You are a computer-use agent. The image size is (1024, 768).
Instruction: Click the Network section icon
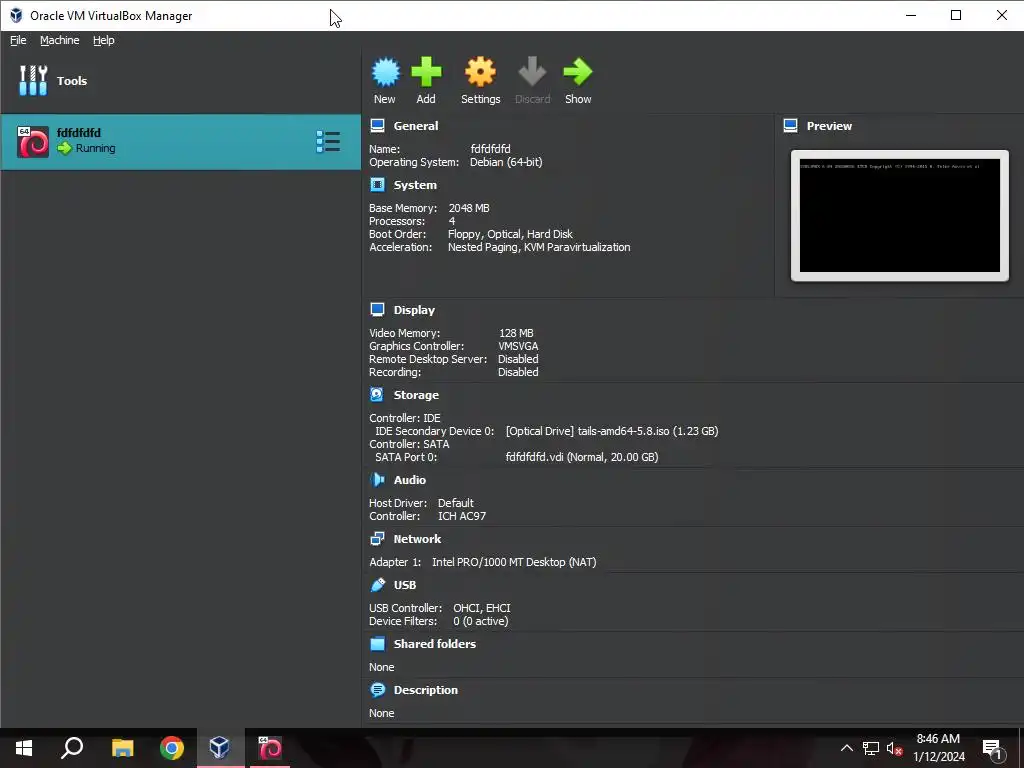click(x=377, y=539)
